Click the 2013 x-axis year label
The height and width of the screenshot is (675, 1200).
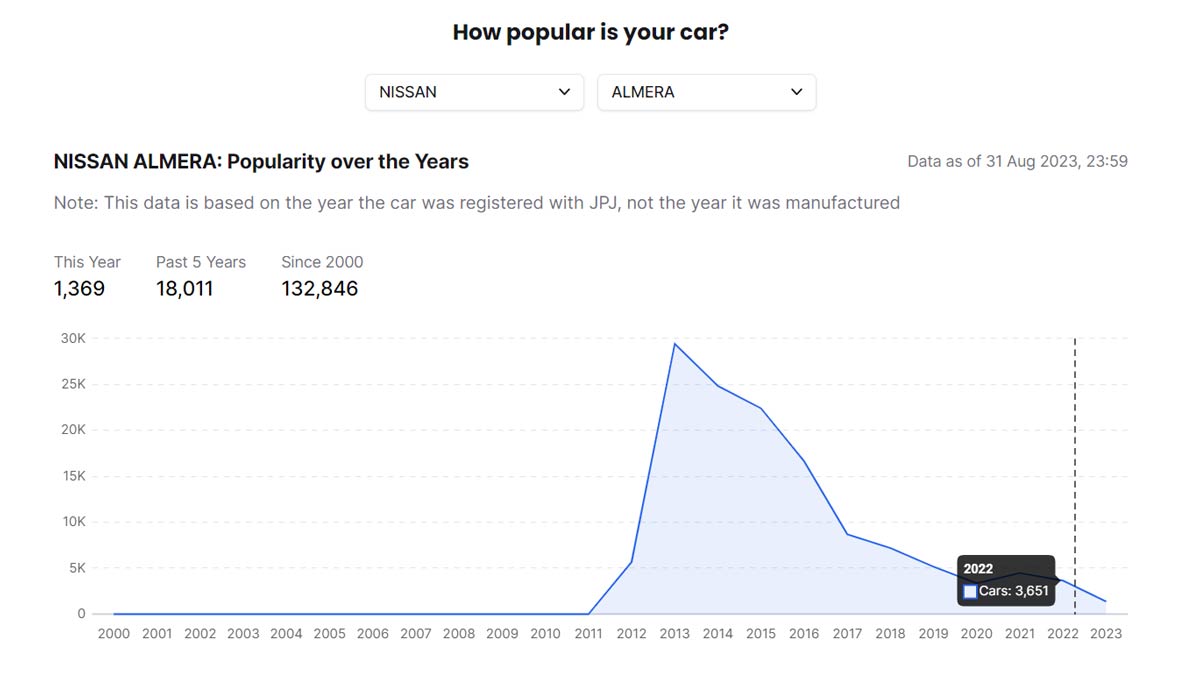click(675, 634)
